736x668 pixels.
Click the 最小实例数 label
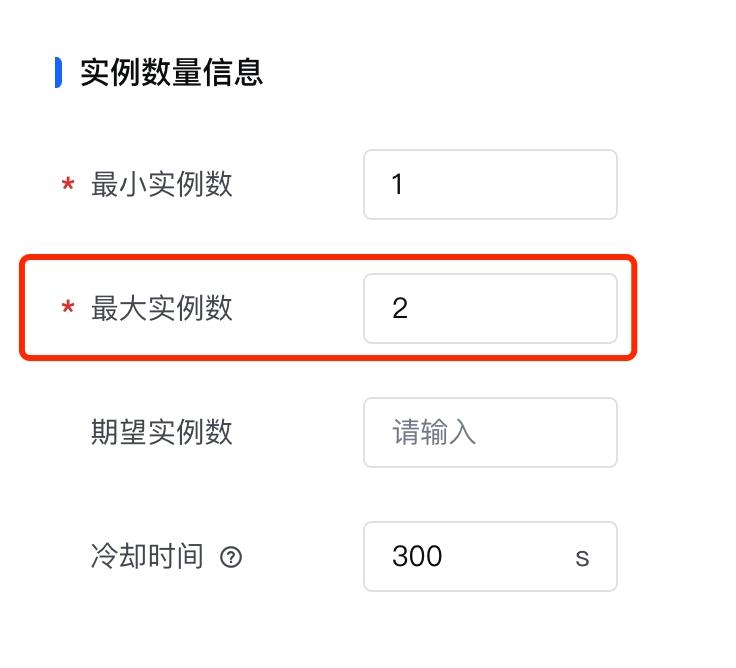point(162,185)
